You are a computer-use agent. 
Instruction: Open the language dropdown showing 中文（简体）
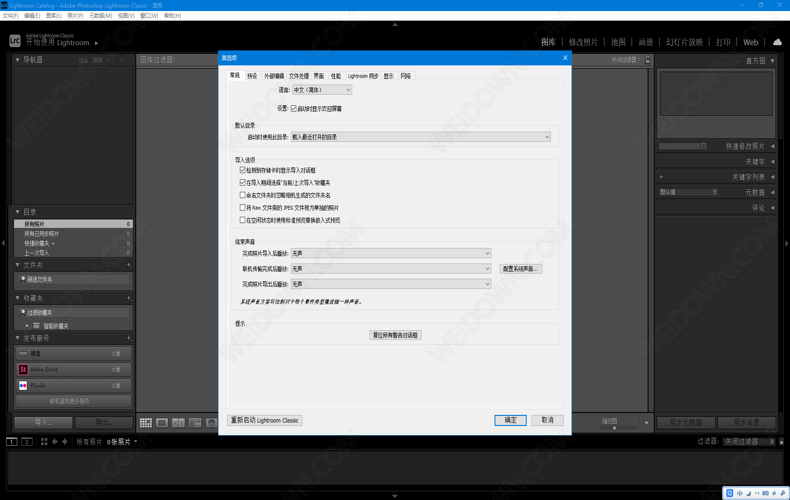click(322, 90)
